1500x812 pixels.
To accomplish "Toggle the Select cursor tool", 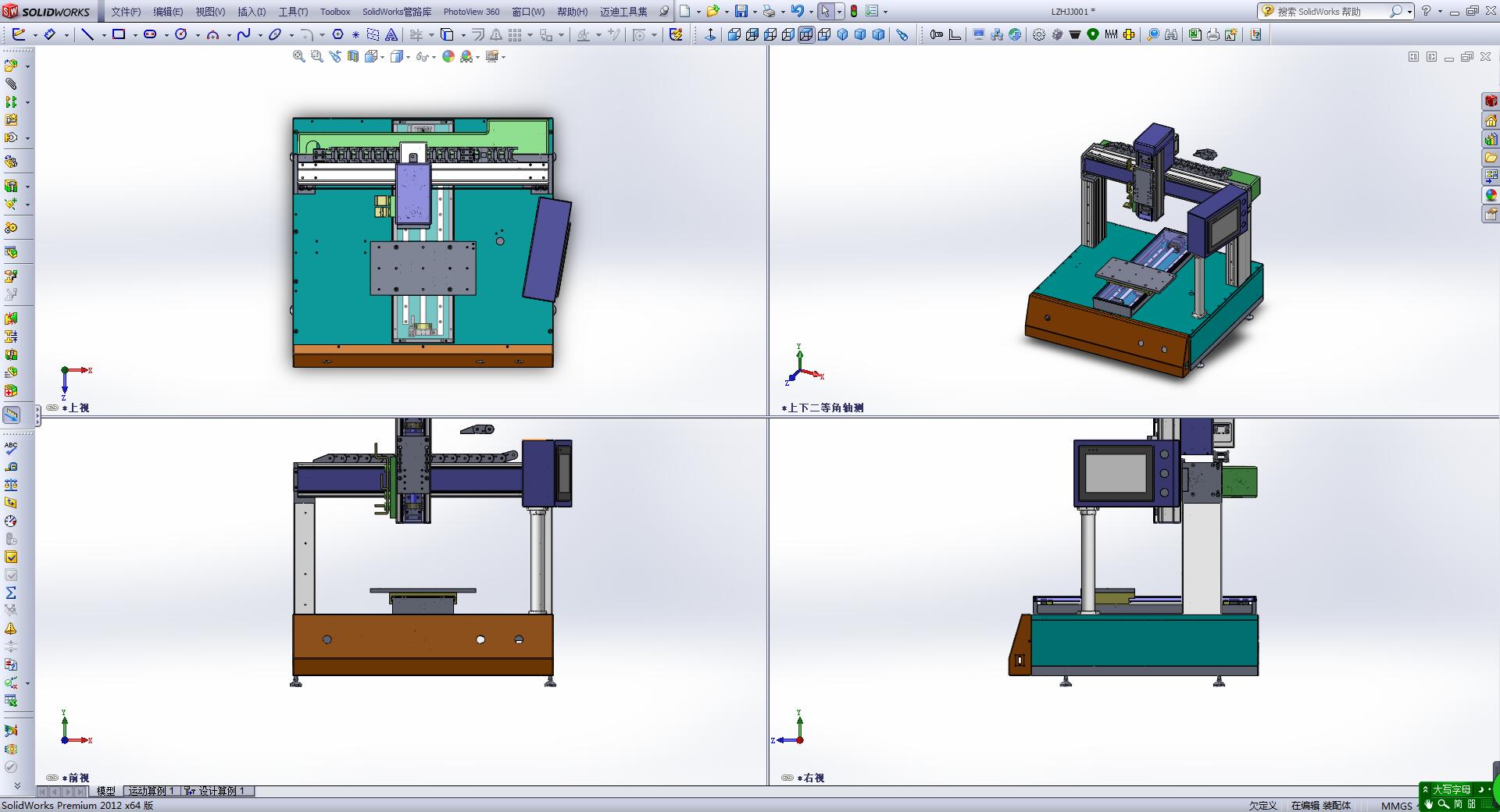I will tap(825, 11).
